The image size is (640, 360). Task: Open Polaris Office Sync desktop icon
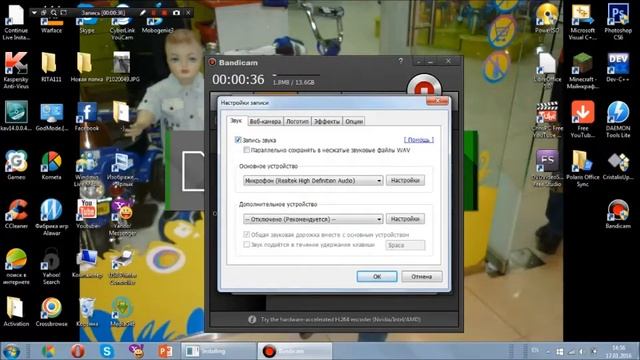(x=582, y=168)
